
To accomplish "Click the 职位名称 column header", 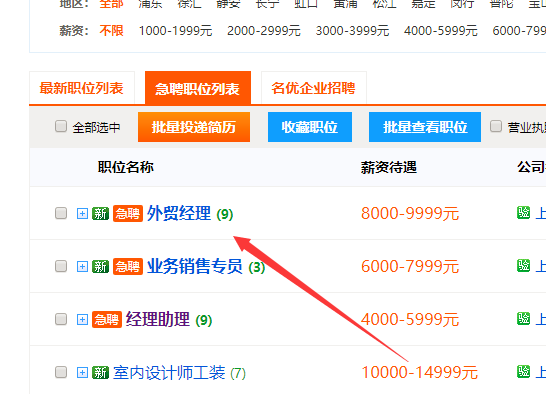I will [126, 167].
